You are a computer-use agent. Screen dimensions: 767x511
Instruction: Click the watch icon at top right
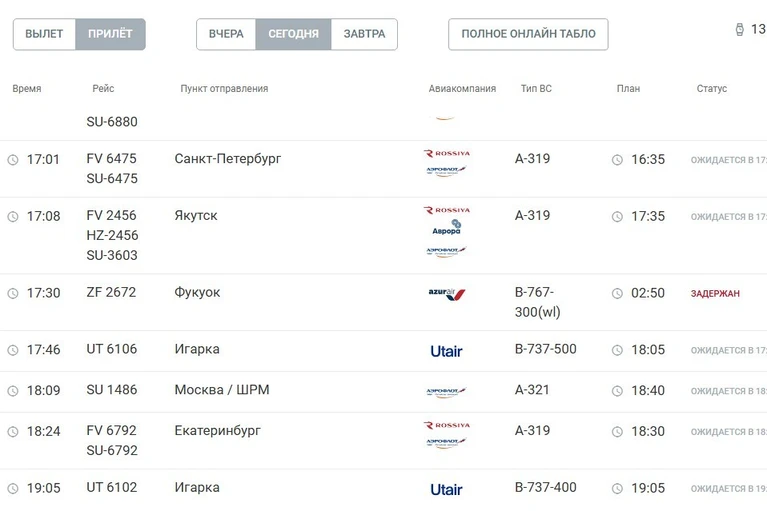click(740, 30)
